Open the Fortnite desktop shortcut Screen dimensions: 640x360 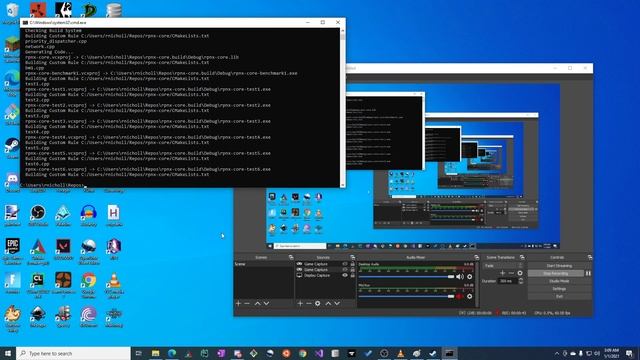tap(13, 283)
